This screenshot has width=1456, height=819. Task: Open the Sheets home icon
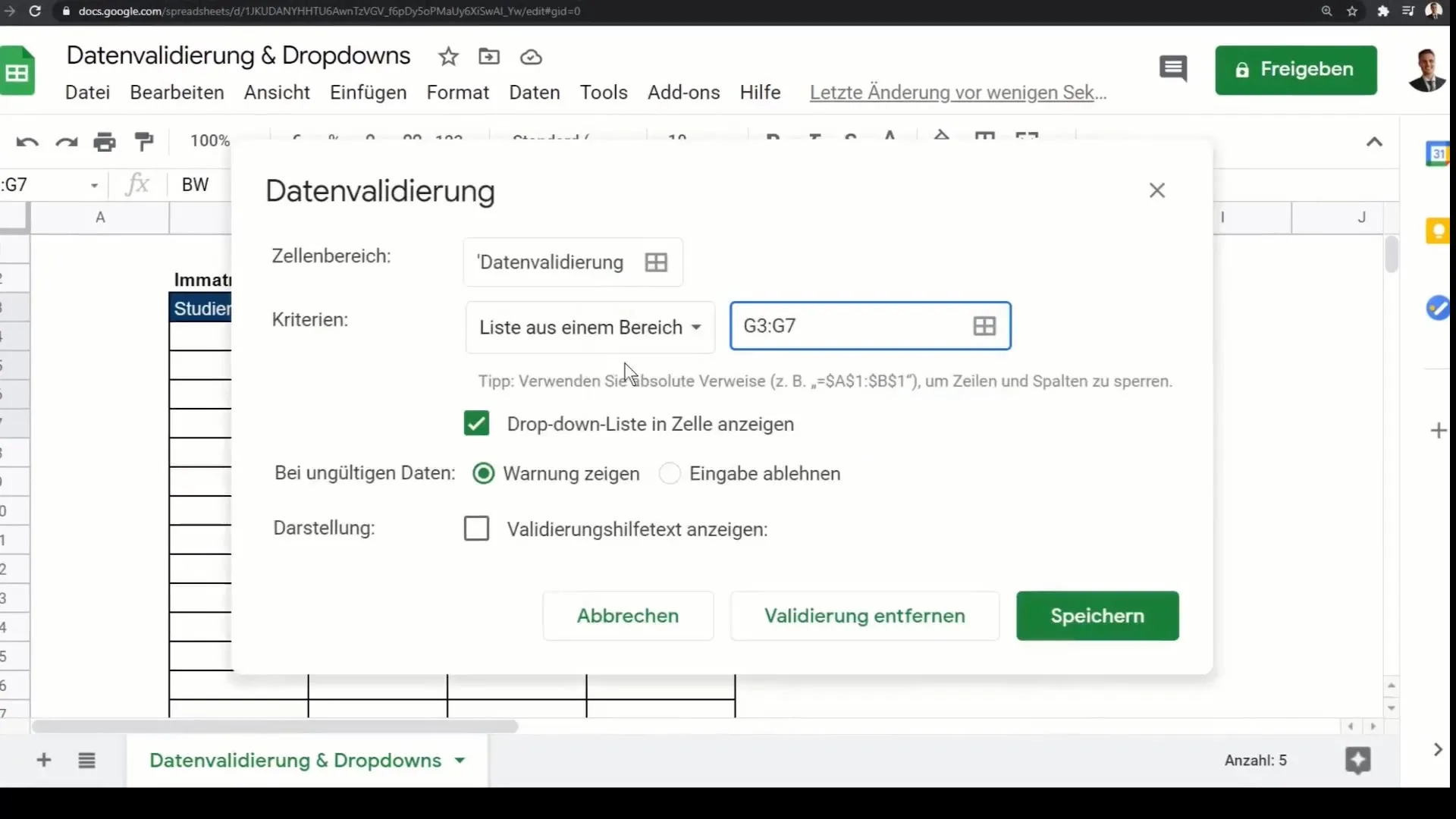click(17, 71)
